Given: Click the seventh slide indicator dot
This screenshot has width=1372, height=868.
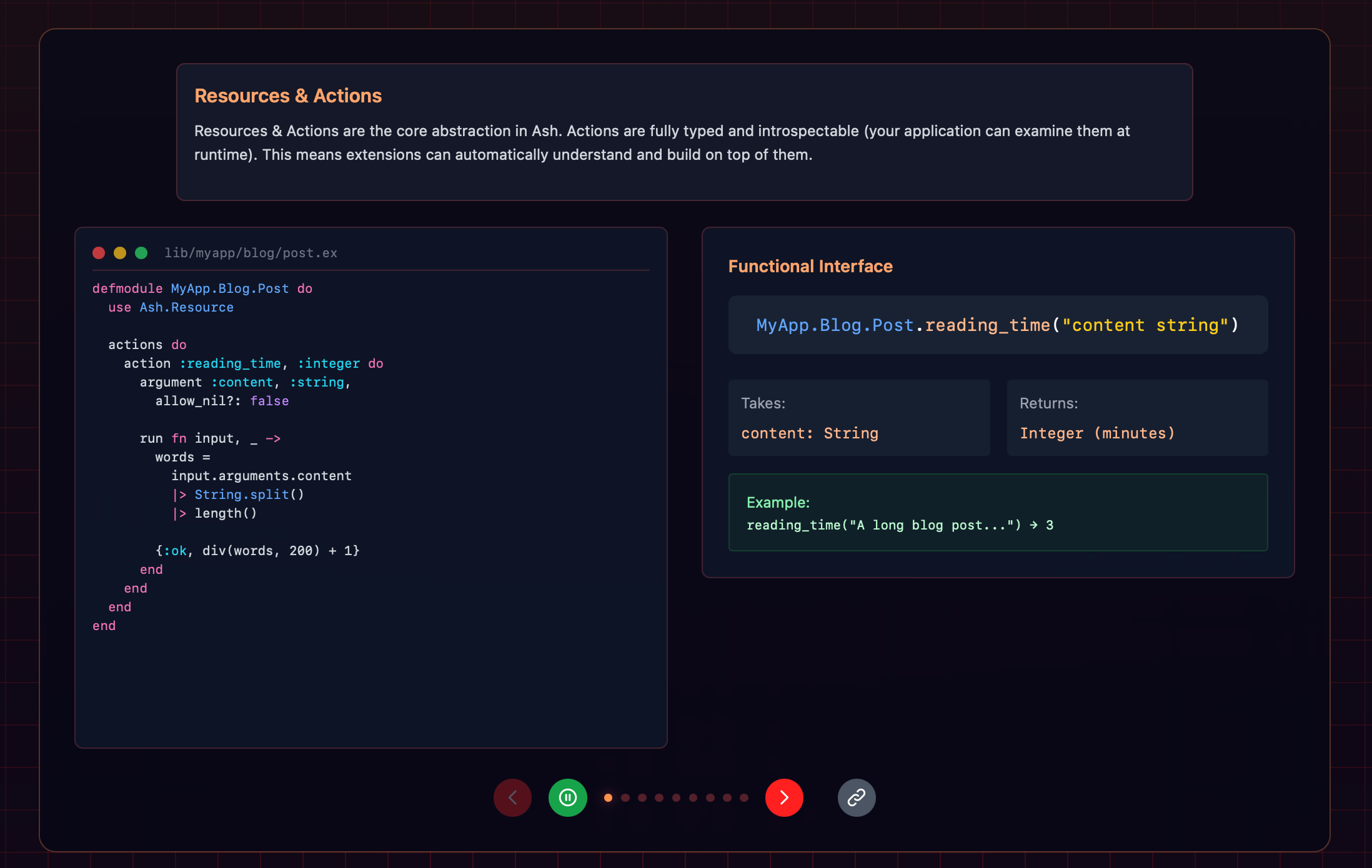Looking at the screenshot, I should (x=710, y=797).
